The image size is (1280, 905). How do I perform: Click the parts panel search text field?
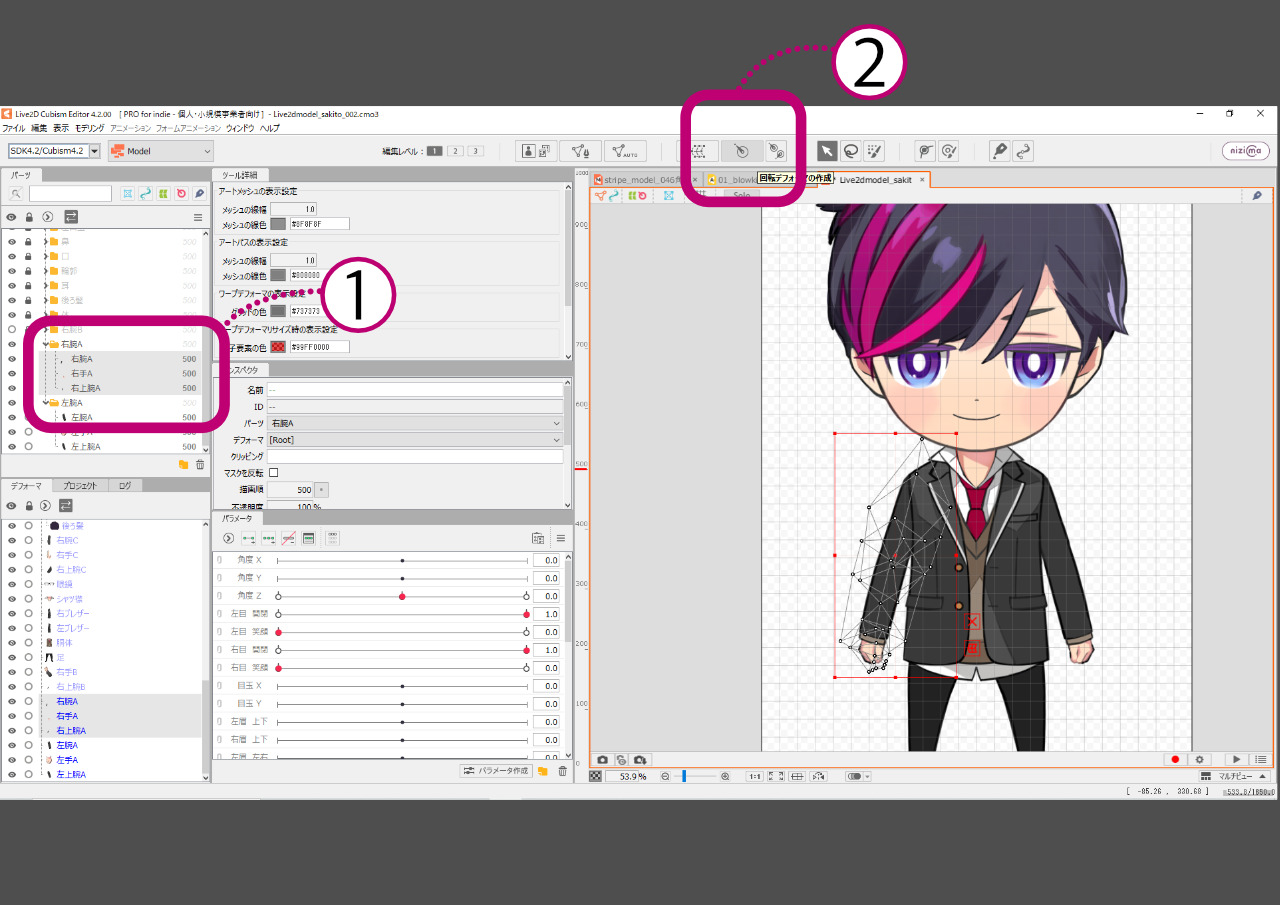click(x=70, y=193)
